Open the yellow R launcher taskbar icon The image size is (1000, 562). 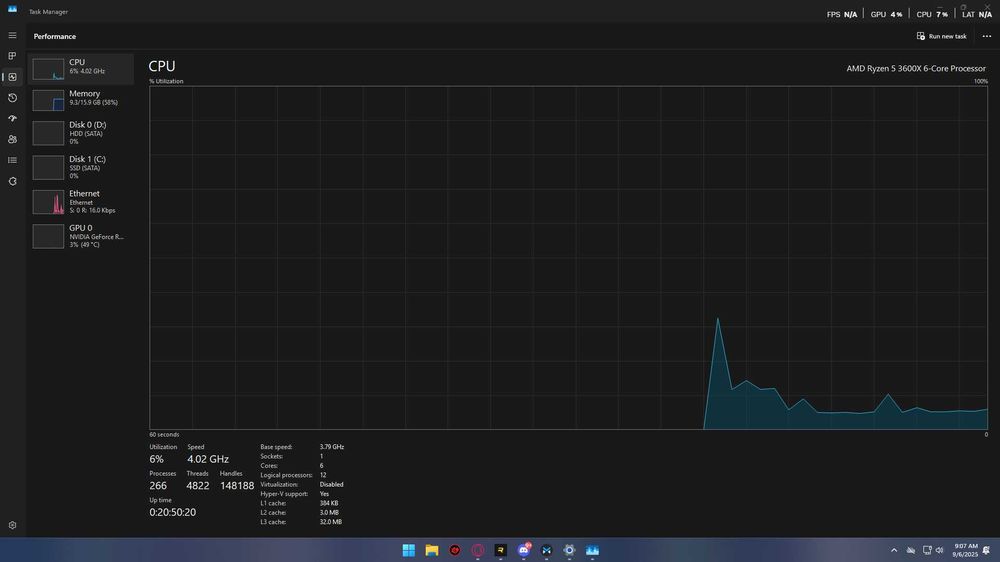[501, 550]
